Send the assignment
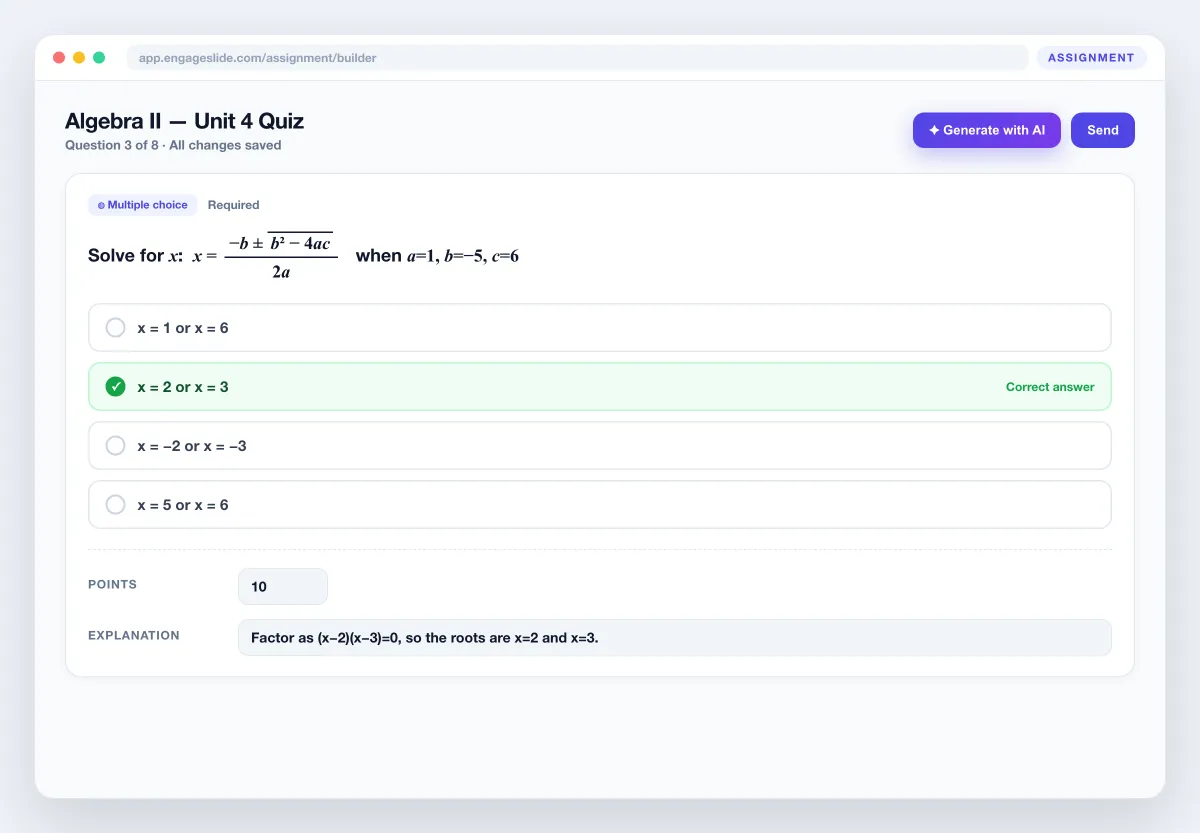The height and width of the screenshot is (833, 1200). tap(1103, 130)
